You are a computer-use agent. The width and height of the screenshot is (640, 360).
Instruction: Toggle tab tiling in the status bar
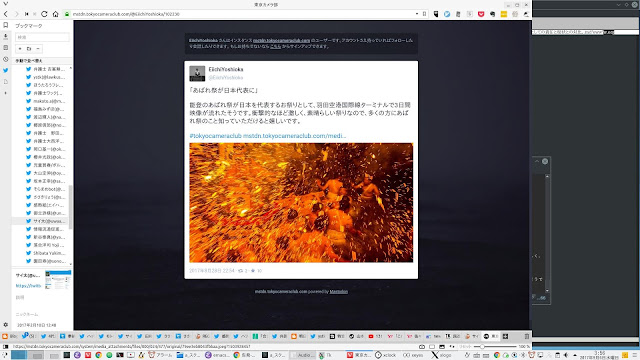tap(432, 347)
